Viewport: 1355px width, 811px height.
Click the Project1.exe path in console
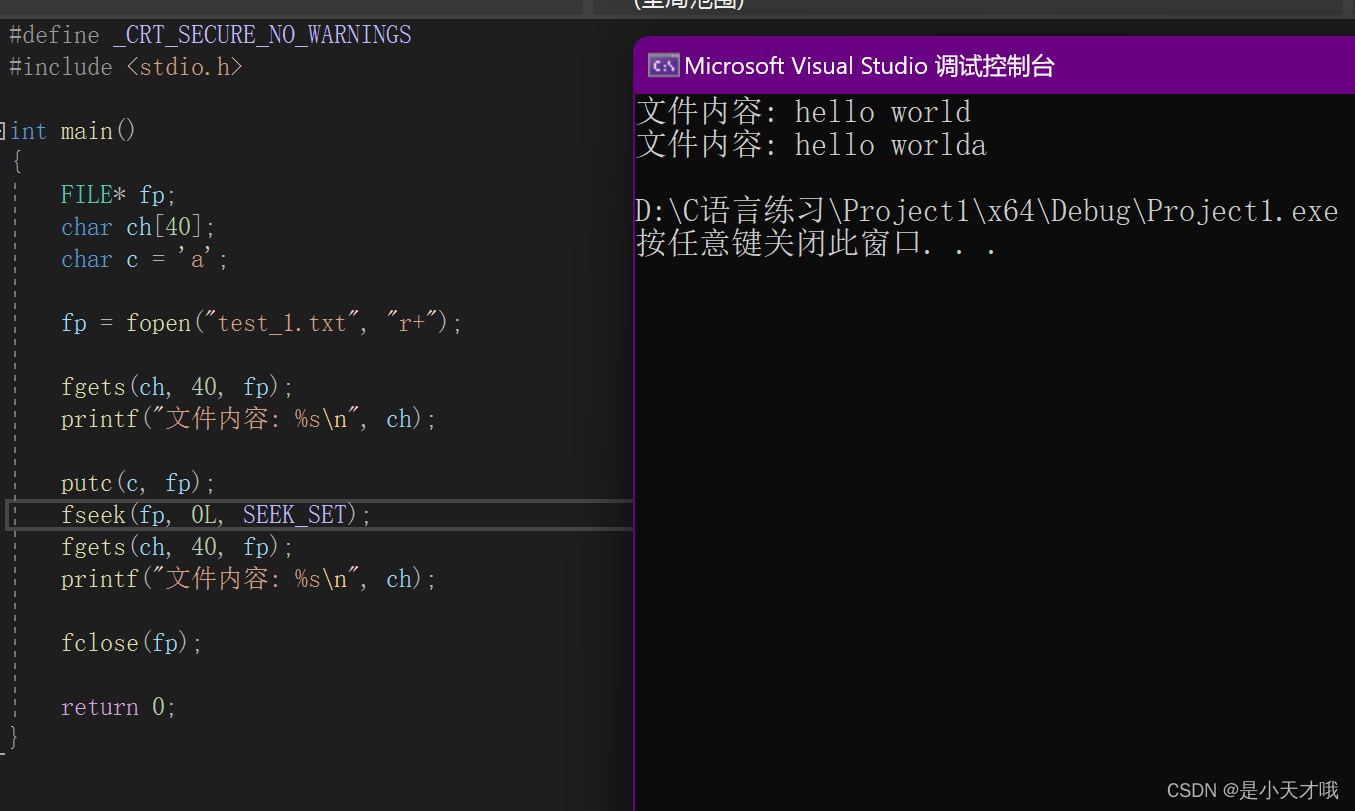tap(986, 211)
